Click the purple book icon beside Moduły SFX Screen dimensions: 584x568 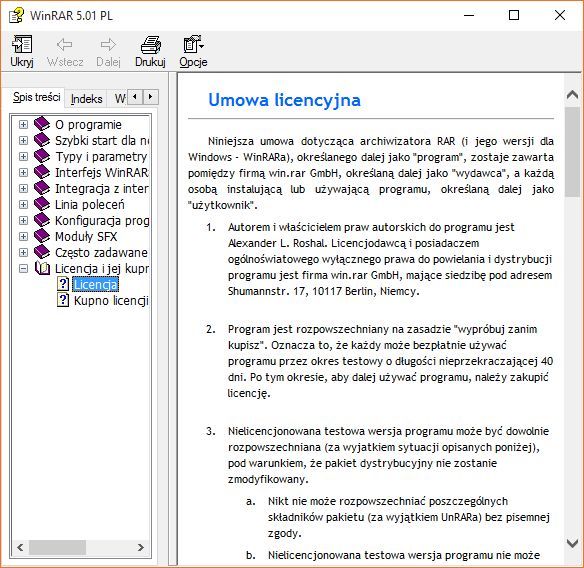pos(42,236)
